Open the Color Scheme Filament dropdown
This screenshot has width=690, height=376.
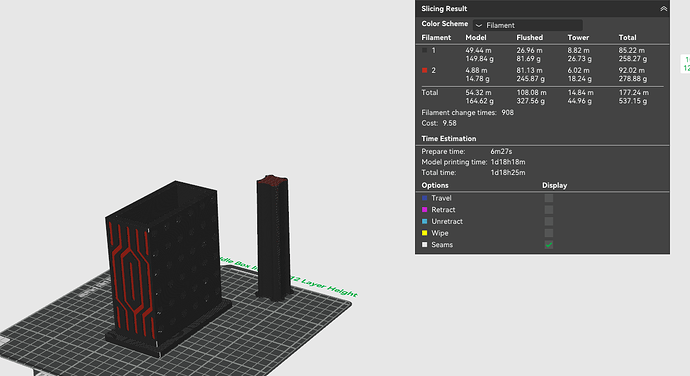coord(528,25)
